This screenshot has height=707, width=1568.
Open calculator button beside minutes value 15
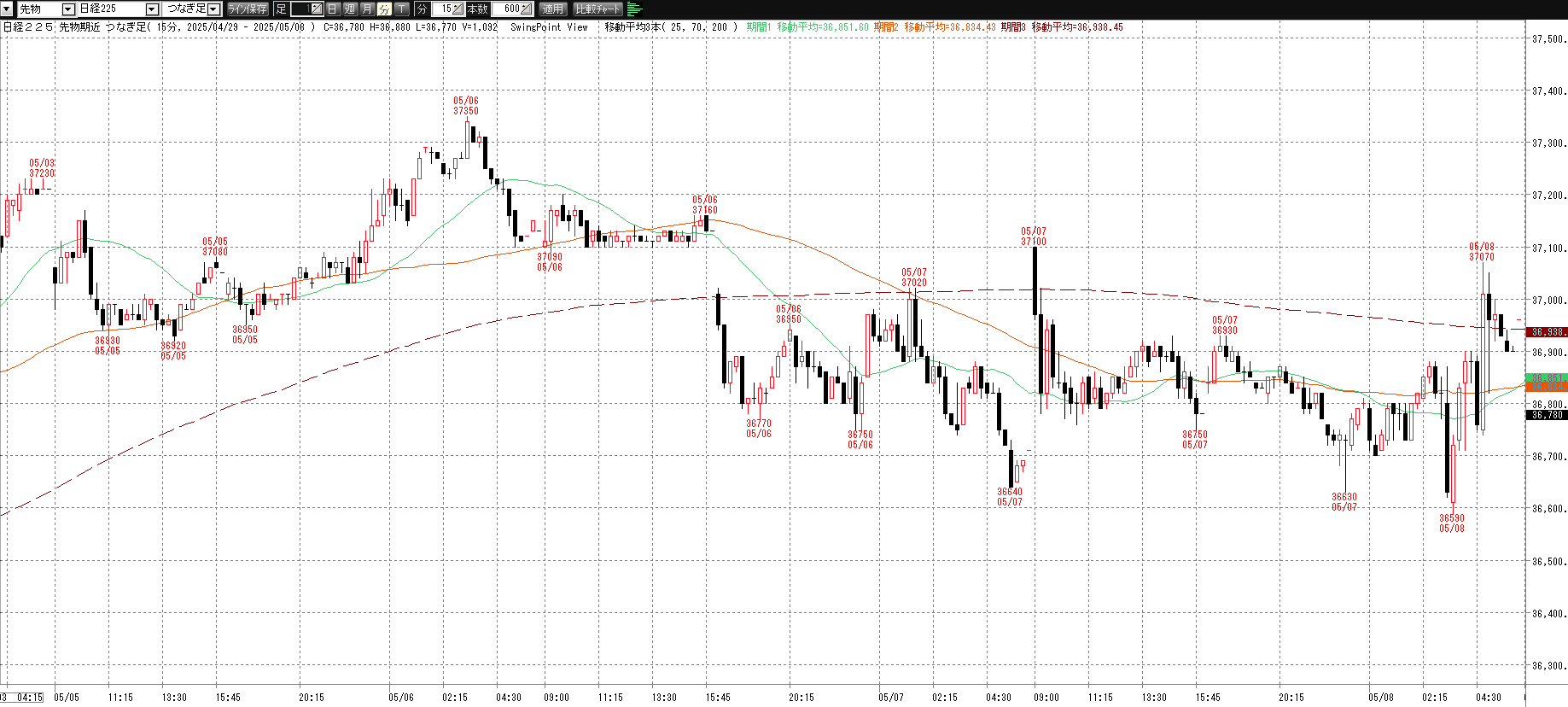[x=458, y=9]
